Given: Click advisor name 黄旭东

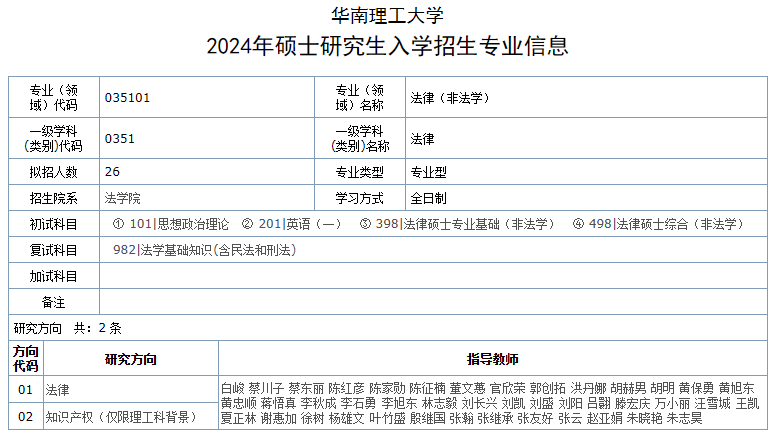Looking at the screenshot, I should click(x=737, y=388).
